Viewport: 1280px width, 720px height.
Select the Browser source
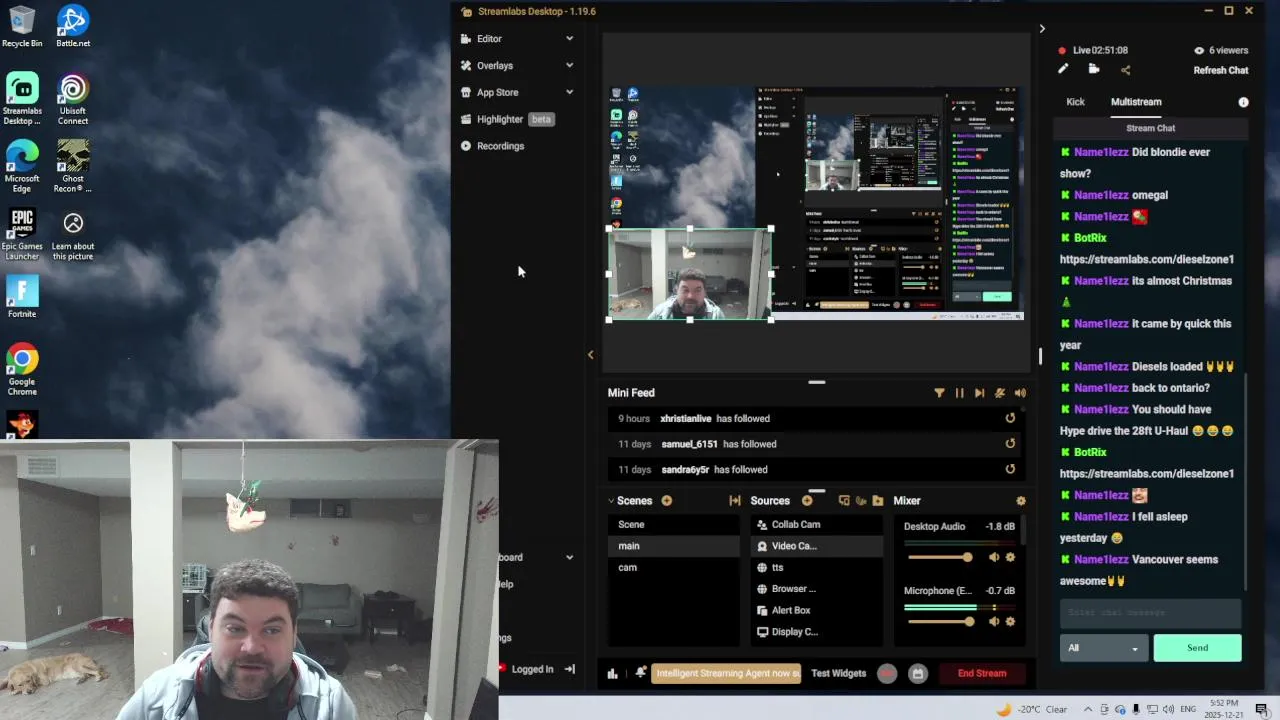point(817,589)
